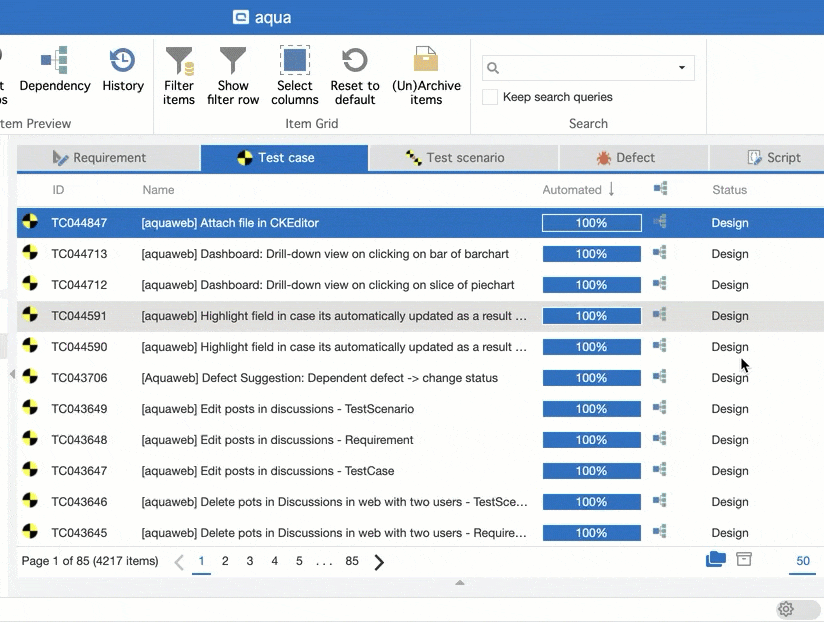Expand the bottom panel collapse arrow

pos(460,582)
